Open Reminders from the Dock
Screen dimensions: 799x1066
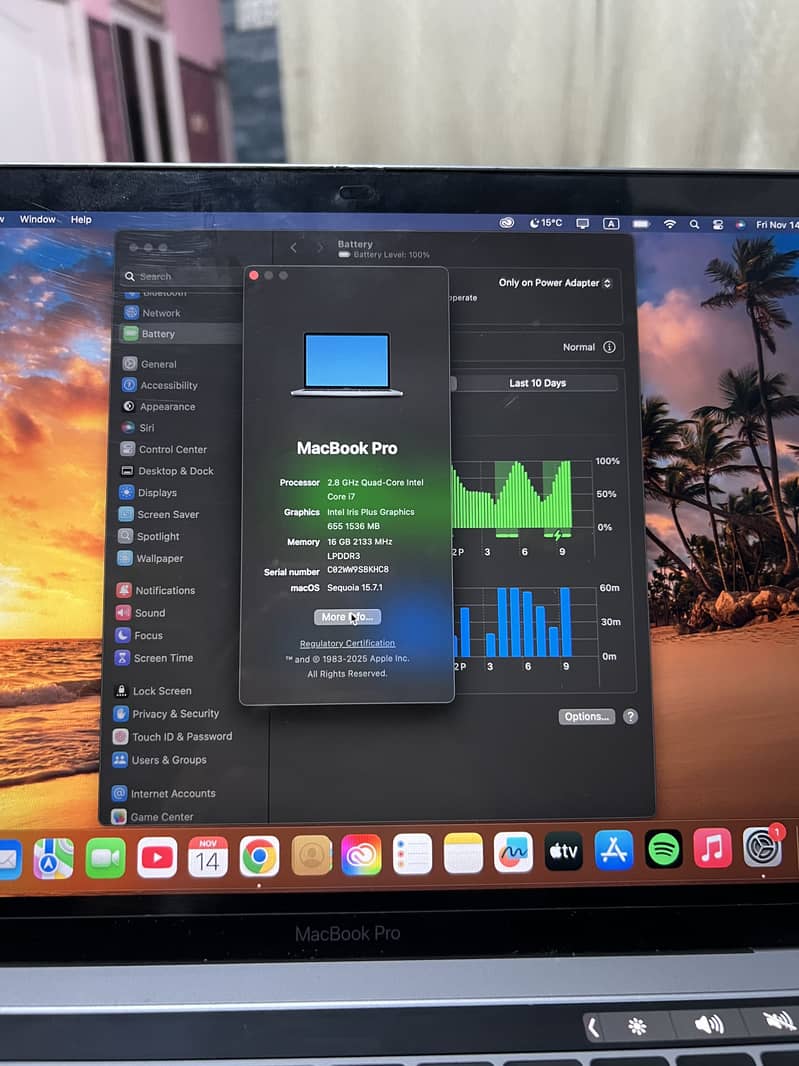pos(412,854)
